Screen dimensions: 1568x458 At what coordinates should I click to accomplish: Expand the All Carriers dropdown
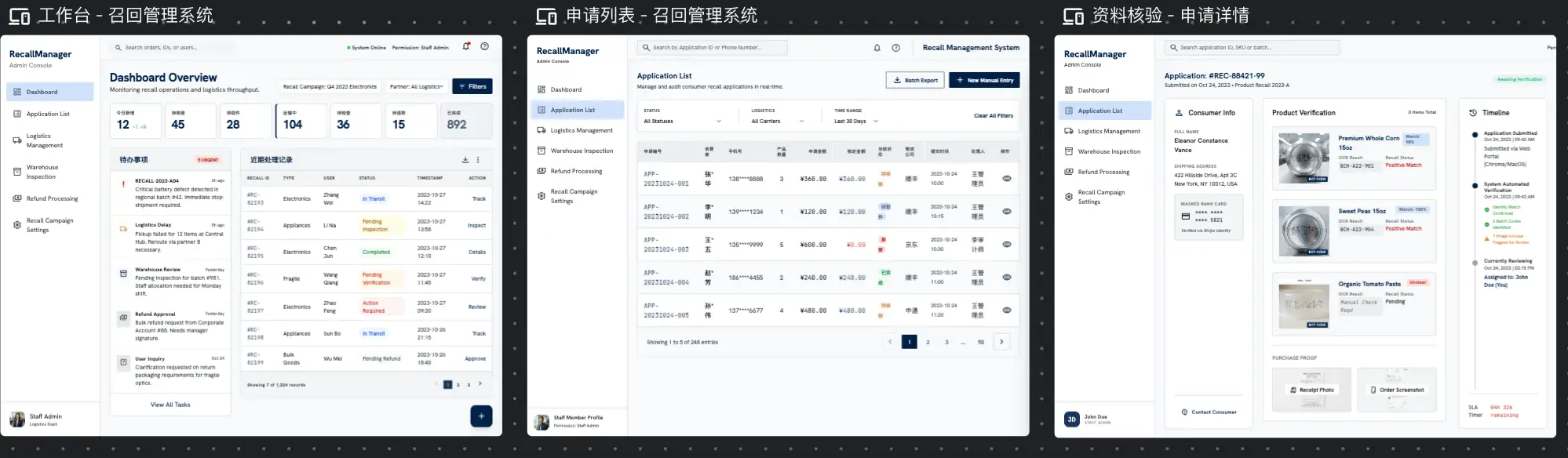click(778, 122)
